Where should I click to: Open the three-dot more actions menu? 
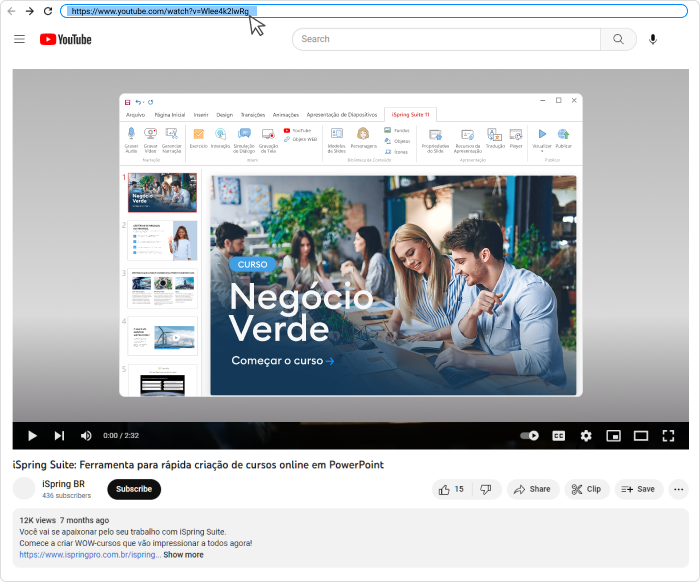679,490
